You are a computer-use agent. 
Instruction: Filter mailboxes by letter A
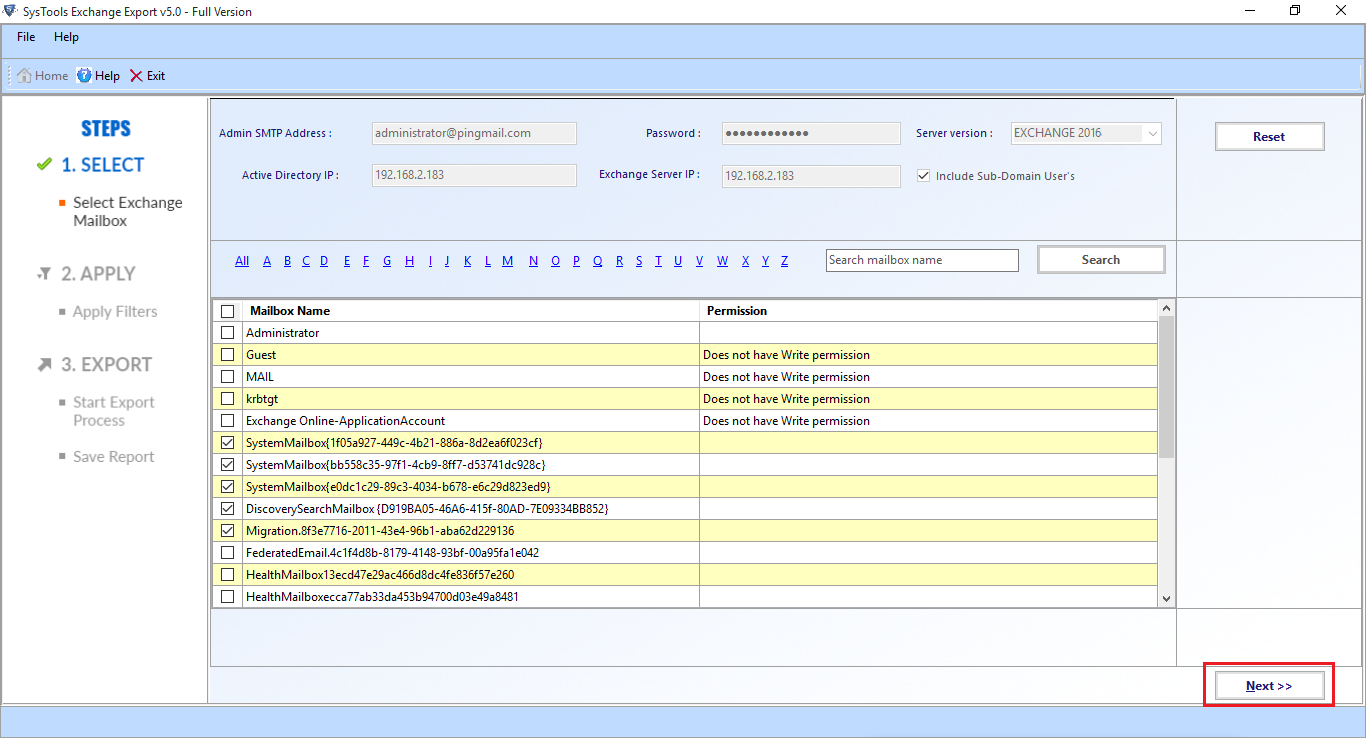coord(267,261)
